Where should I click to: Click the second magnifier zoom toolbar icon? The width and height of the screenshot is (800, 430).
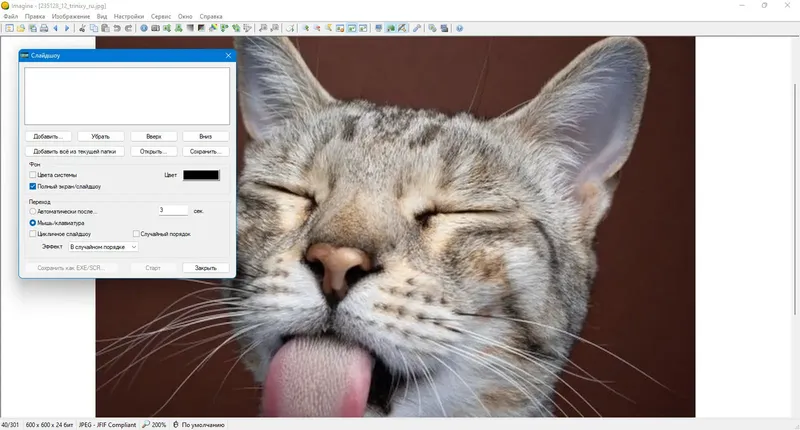(274, 28)
